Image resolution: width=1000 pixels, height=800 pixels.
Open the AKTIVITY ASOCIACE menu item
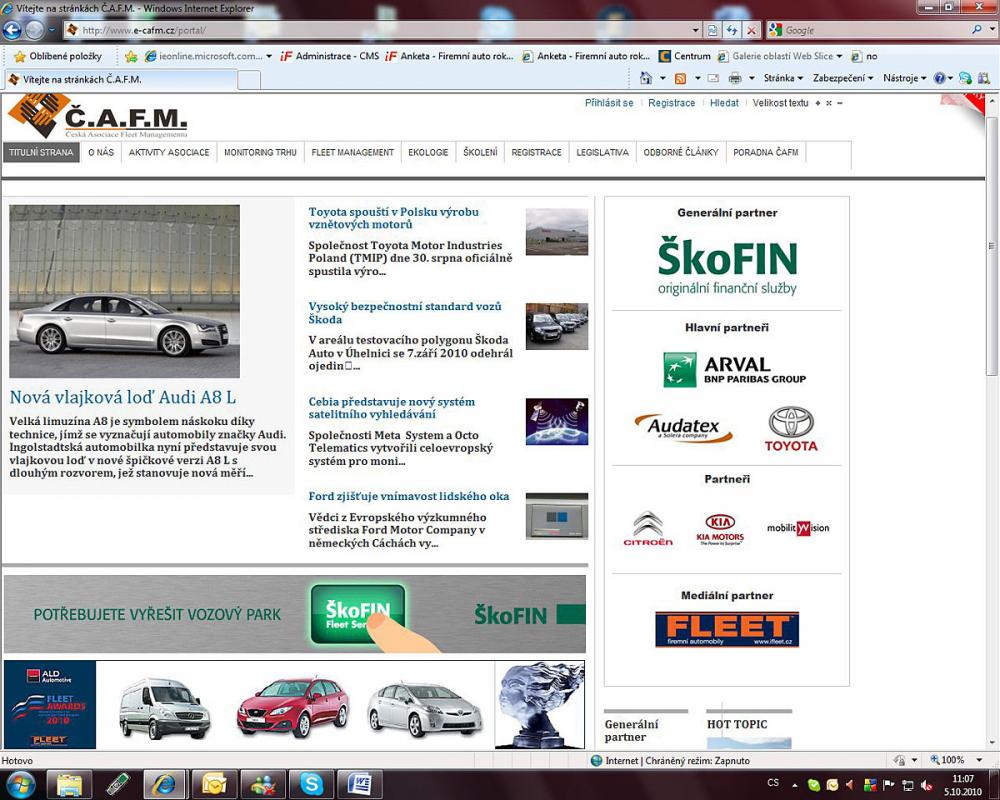pos(169,152)
